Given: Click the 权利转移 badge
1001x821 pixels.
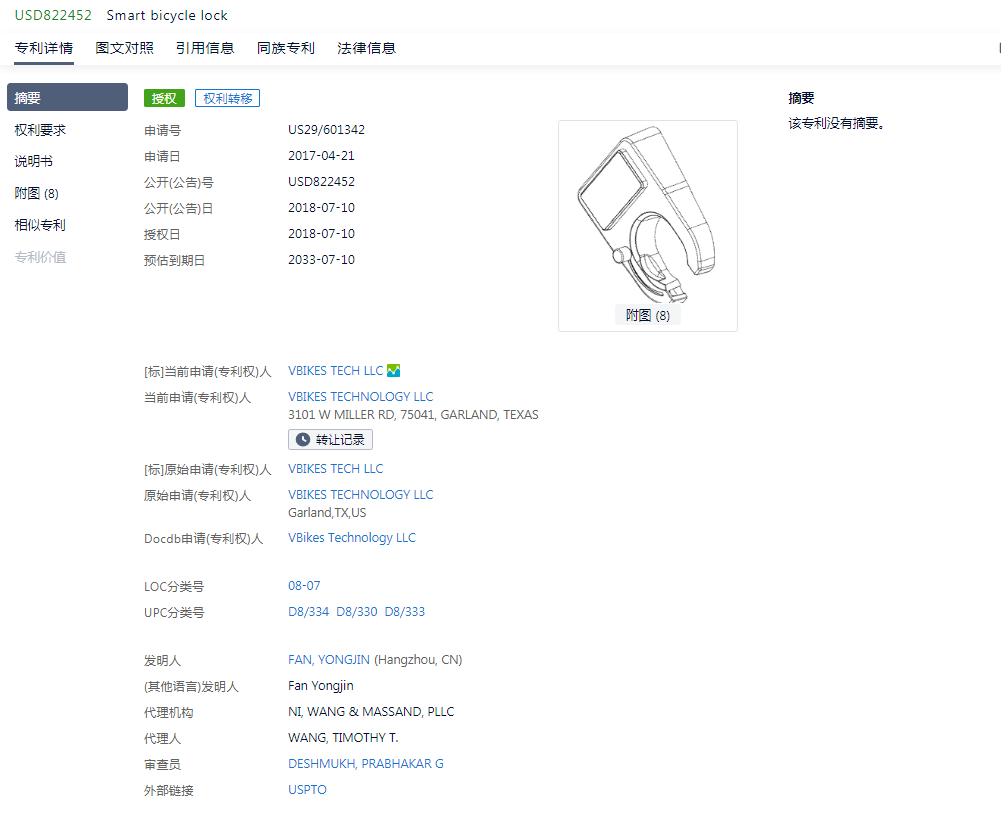Looking at the screenshot, I should click(x=227, y=98).
